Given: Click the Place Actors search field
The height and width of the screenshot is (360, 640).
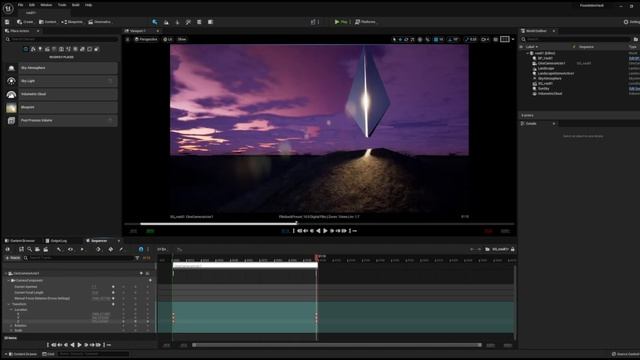Looking at the screenshot, I should 61,39.
